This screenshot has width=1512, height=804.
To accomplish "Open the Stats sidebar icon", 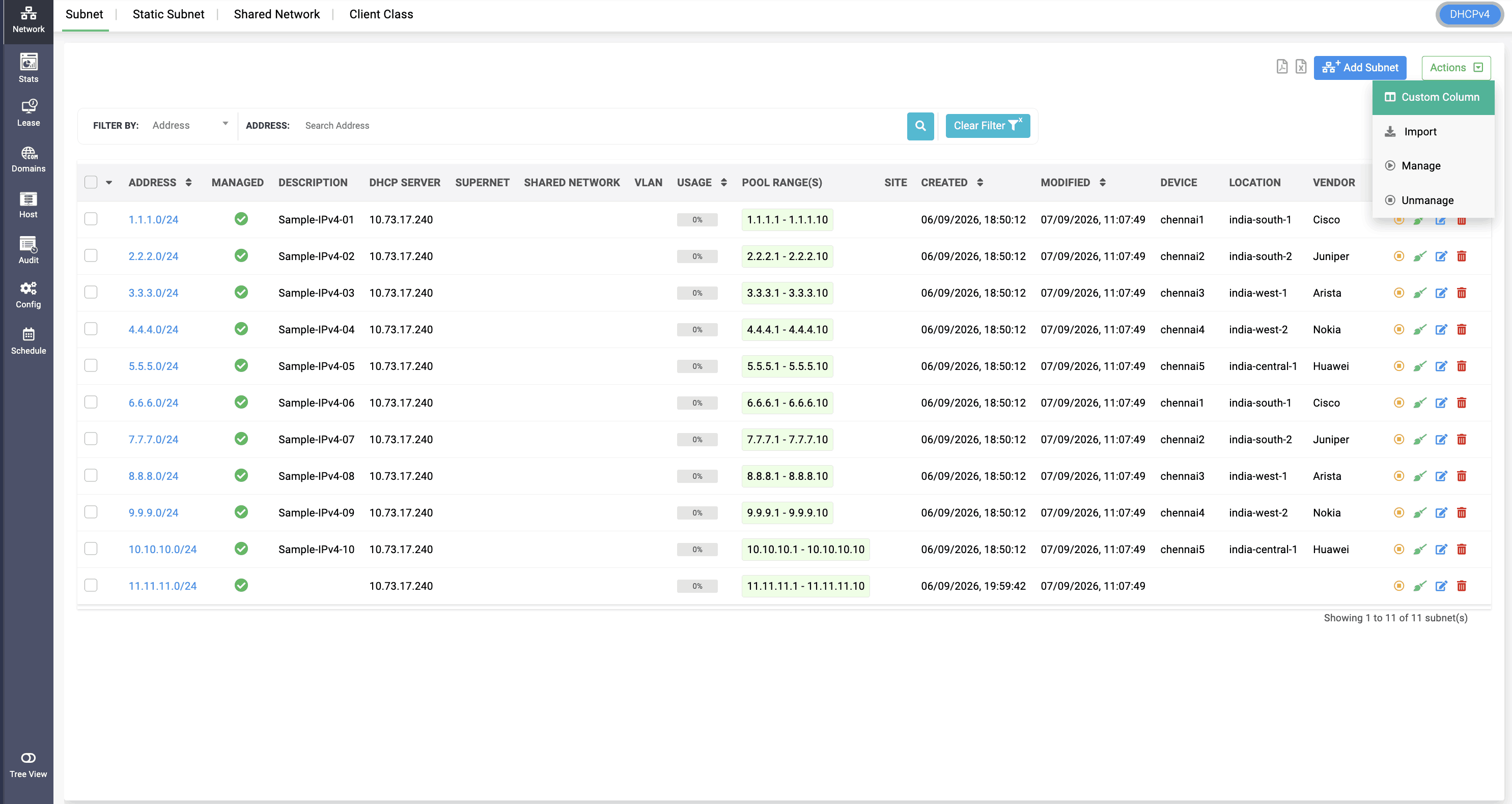I will click(x=28, y=68).
